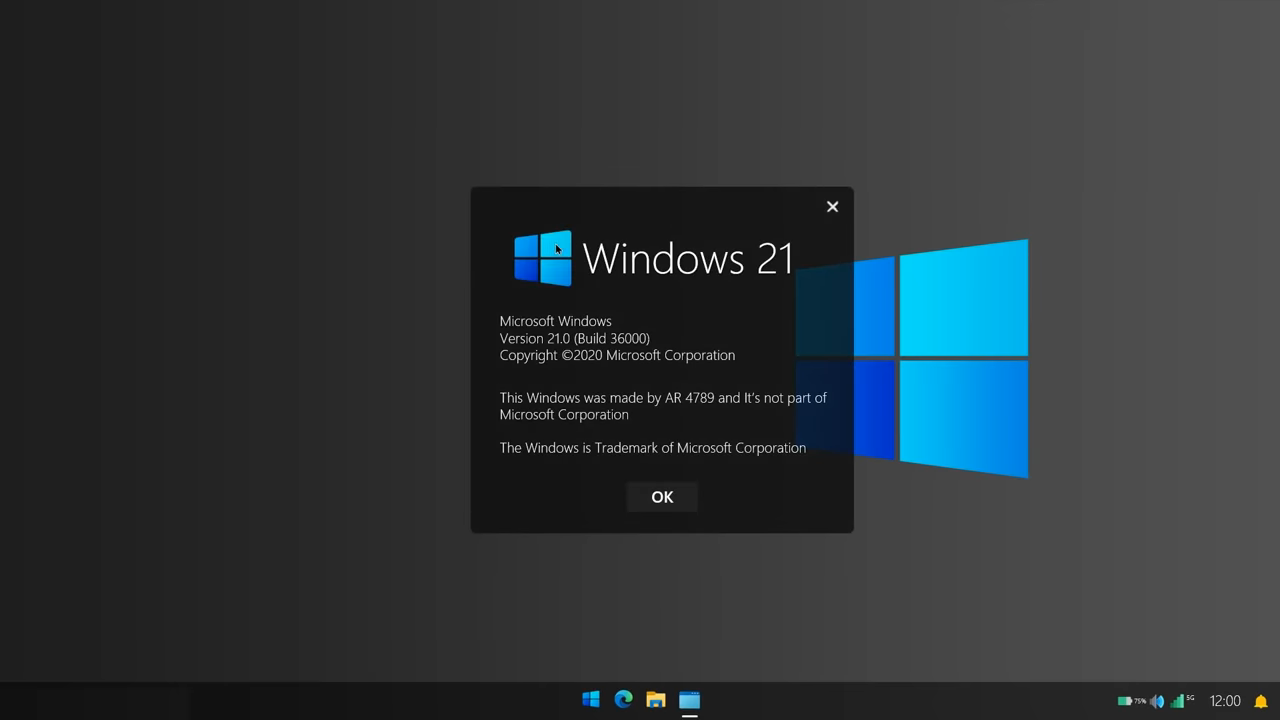Click the Windows logo in the dialog
The width and height of the screenshot is (1280, 720).
pos(543,258)
